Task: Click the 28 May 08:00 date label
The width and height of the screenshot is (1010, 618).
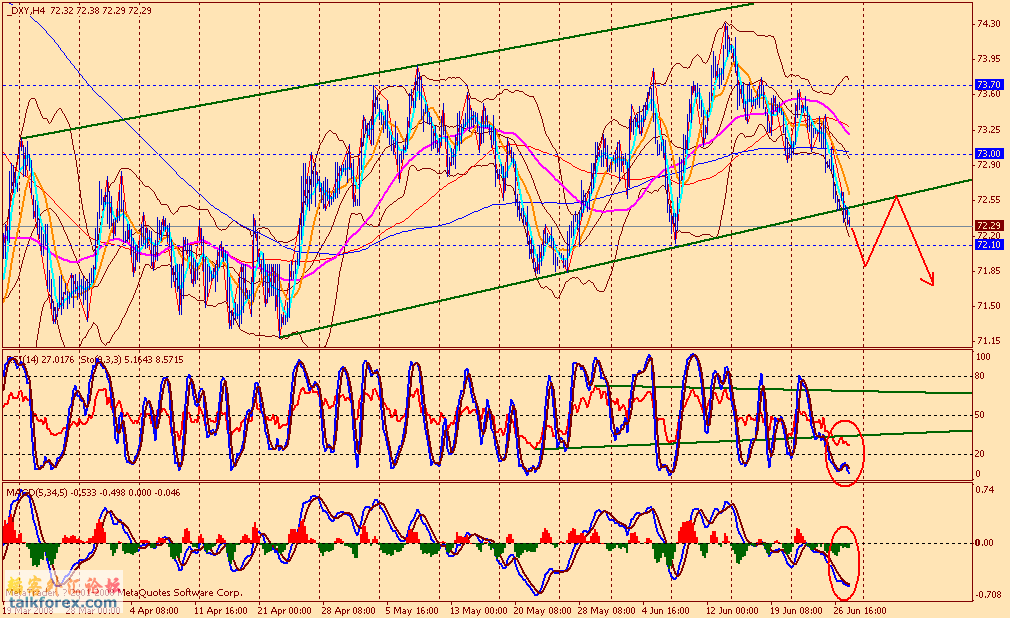Action: coord(605,611)
